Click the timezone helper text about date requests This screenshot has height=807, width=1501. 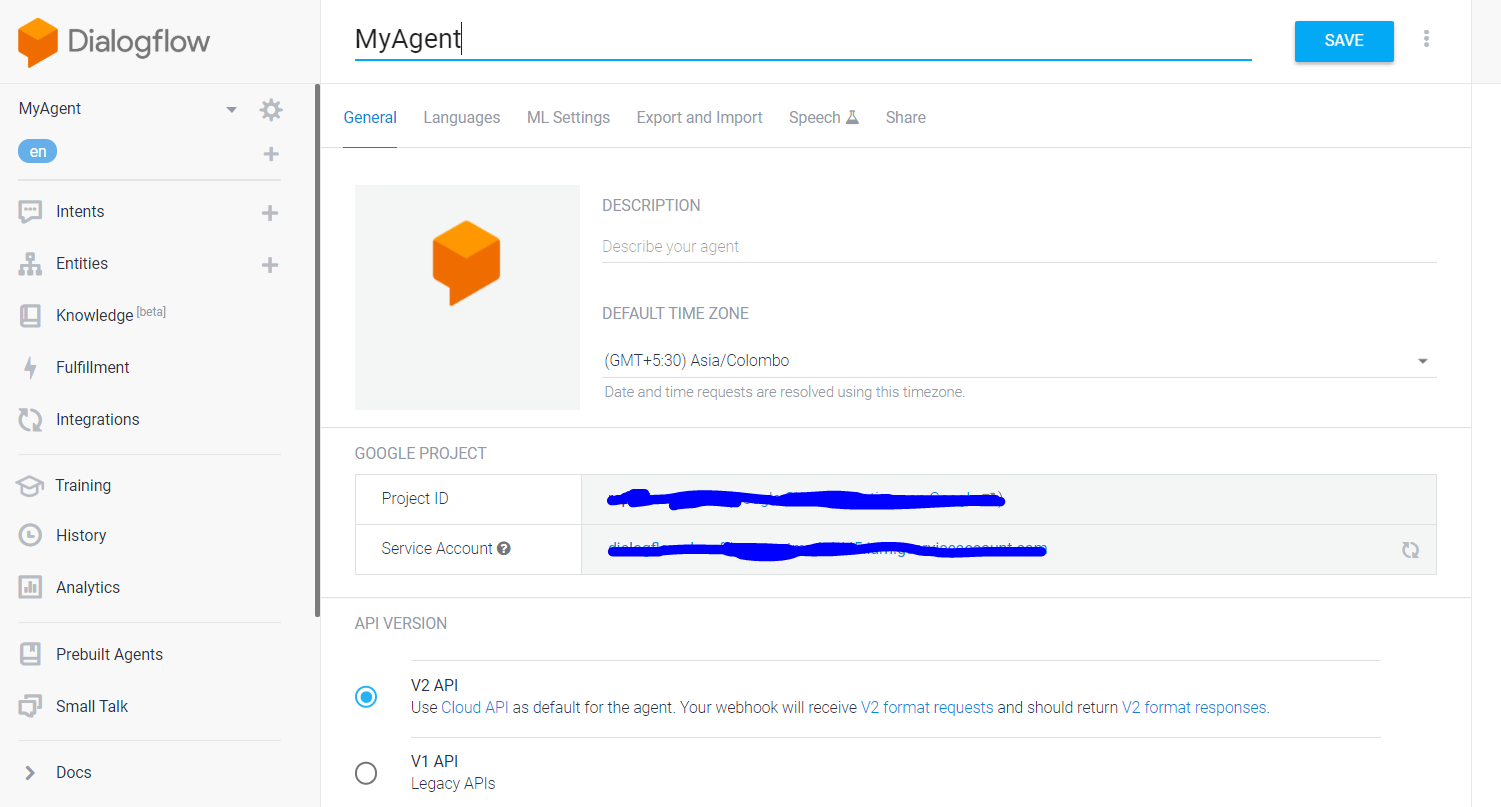(785, 393)
